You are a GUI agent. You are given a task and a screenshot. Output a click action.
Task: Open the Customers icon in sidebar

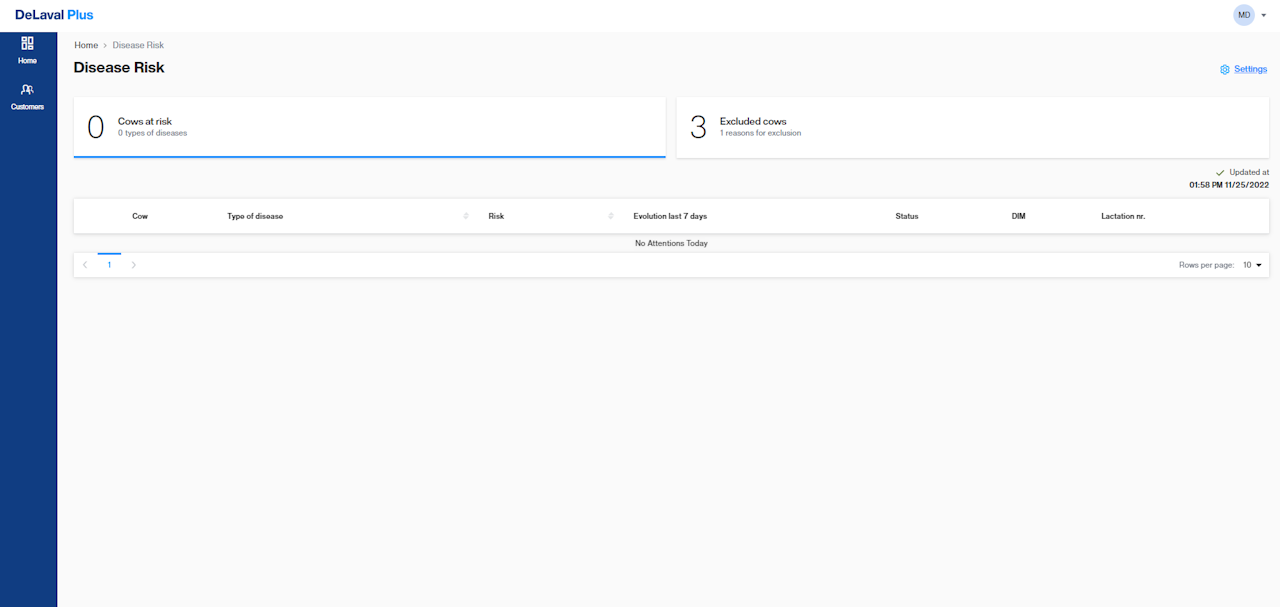[x=27, y=90]
